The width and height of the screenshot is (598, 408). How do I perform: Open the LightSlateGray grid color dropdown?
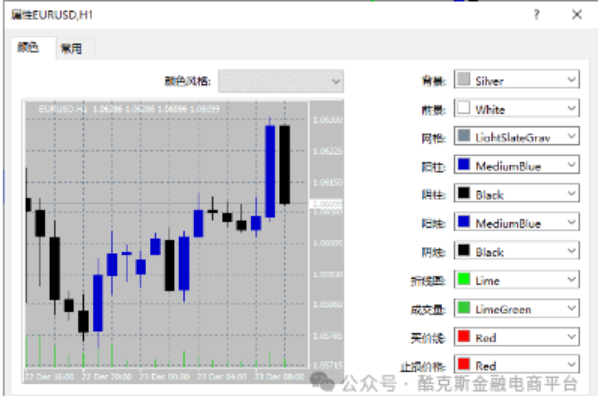point(517,137)
